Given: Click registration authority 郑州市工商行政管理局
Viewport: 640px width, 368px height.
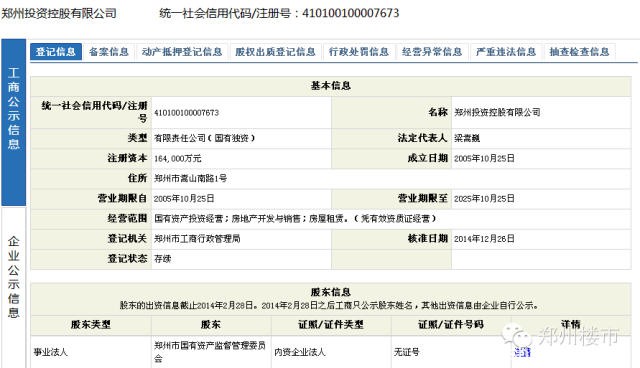Looking at the screenshot, I should (x=197, y=239).
